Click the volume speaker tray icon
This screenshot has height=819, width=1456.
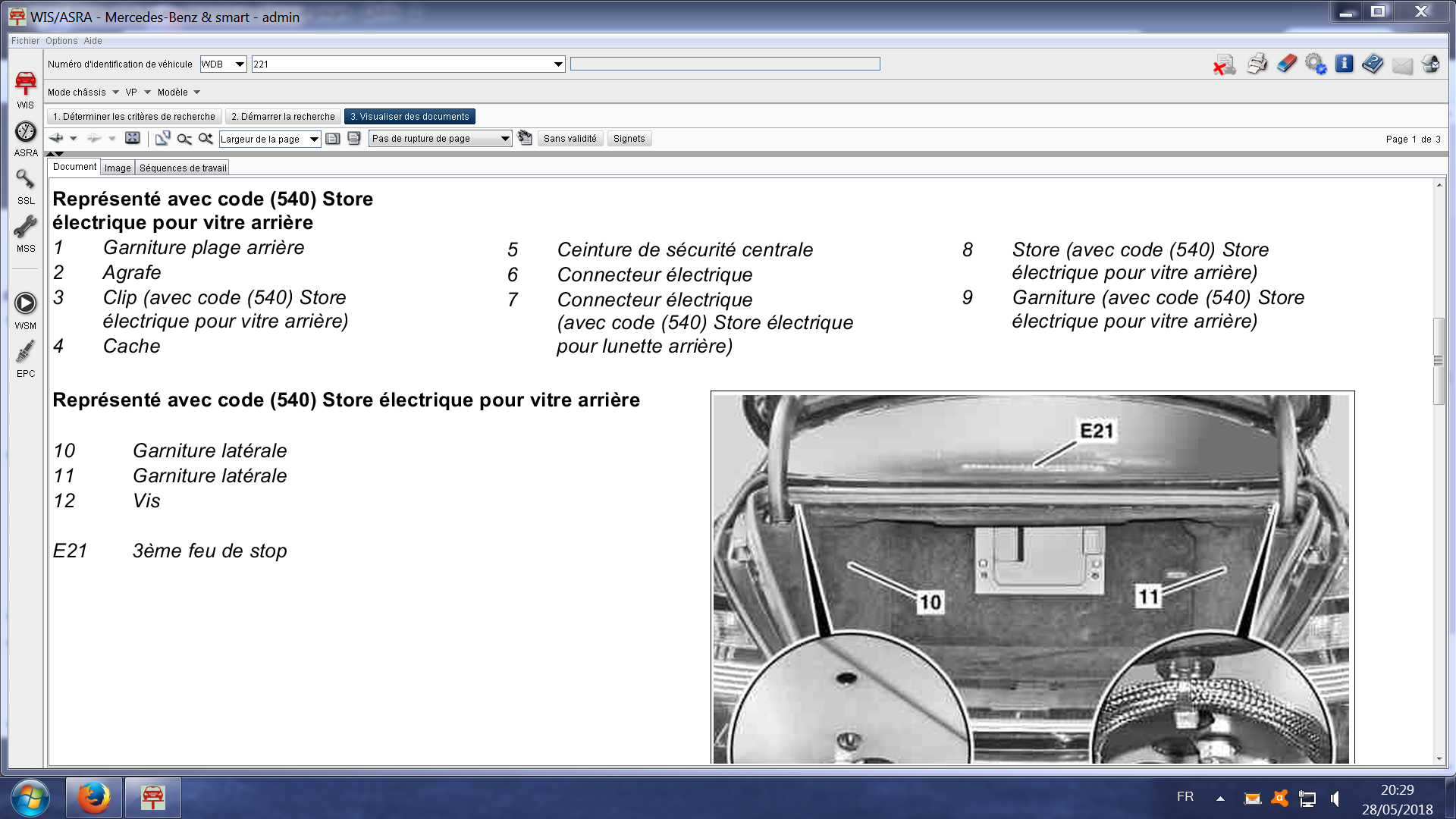pyautogui.click(x=1335, y=799)
